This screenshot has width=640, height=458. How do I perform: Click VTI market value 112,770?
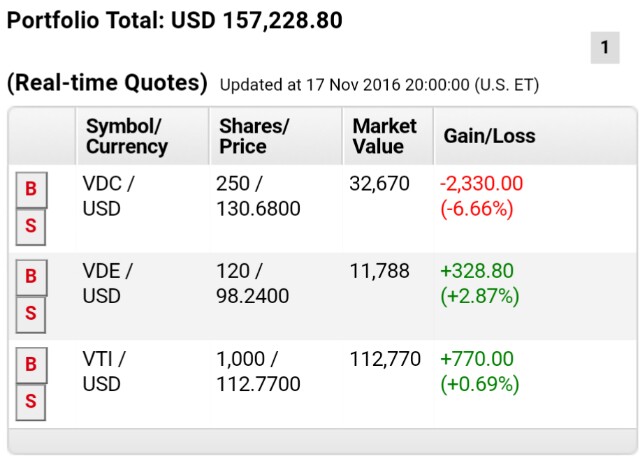[385, 359]
